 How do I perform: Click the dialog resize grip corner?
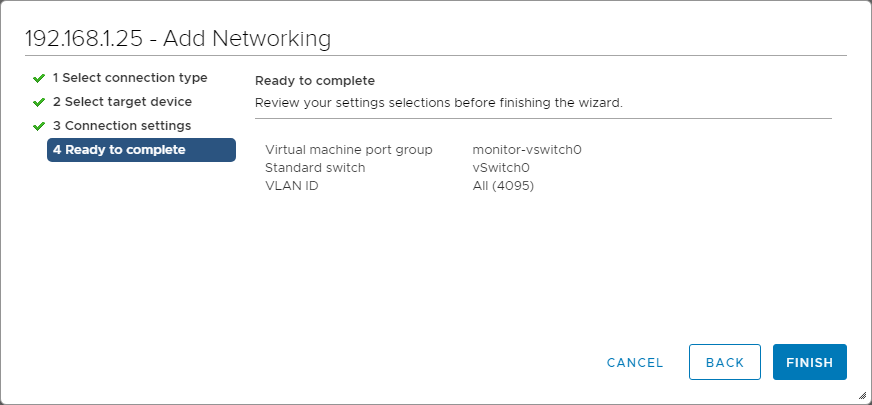tap(862, 395)
